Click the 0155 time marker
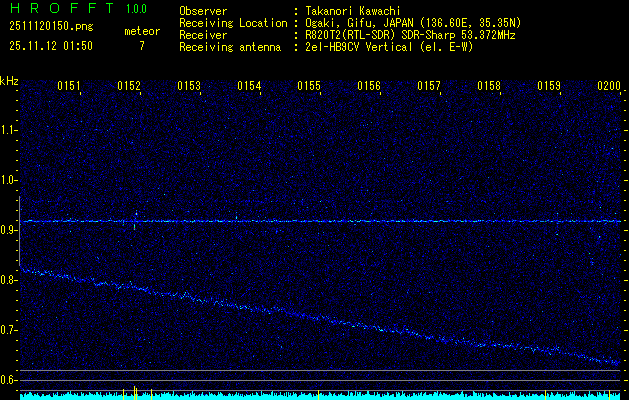Screen dimensions: 629x400 [x=309, y=87]
